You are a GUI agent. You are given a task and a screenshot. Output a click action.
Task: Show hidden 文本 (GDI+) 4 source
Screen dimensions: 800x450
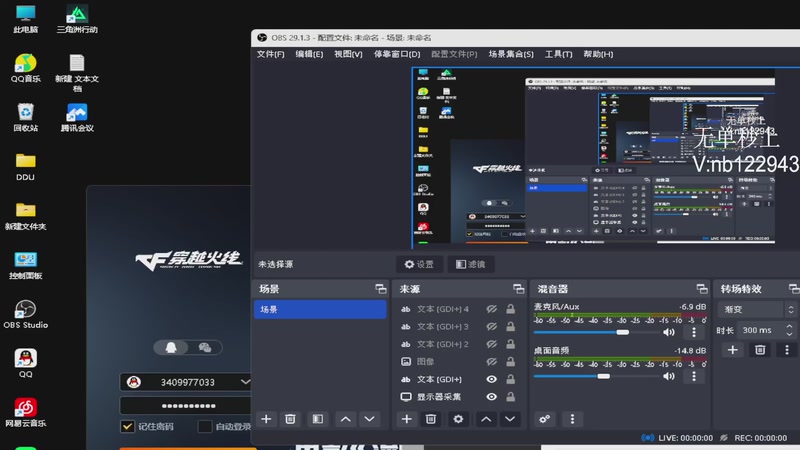tap(491, 309)
